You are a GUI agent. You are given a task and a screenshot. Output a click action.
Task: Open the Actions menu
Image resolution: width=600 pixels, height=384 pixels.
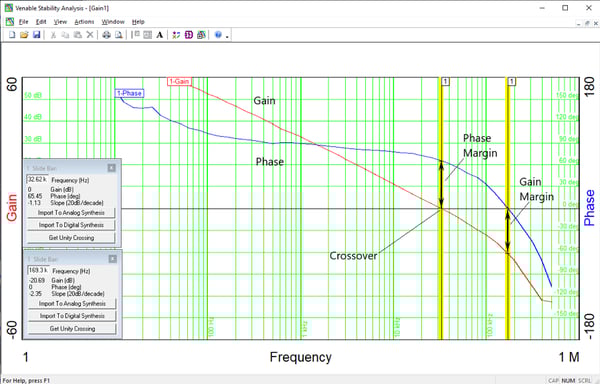(84, 22)
